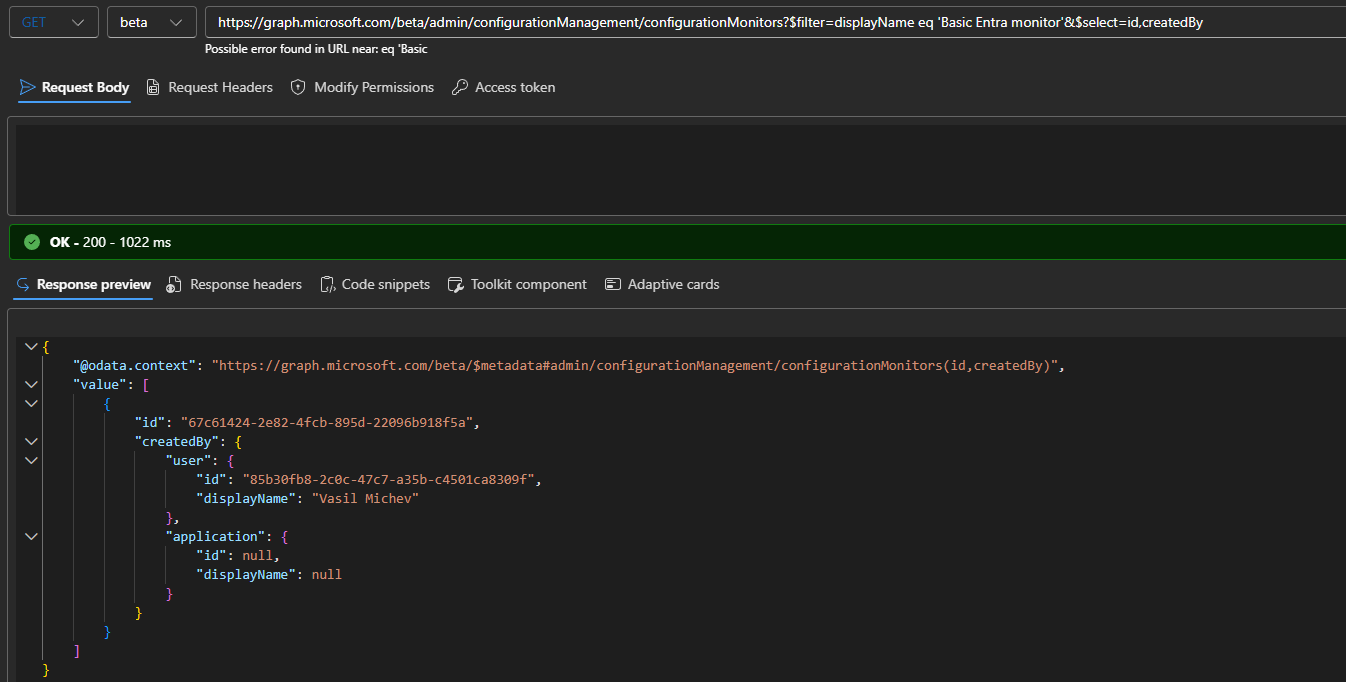Click the Request Body run icon
Image resolution: width=1346 pixels, height=682 pixels.
pos(25,87)
